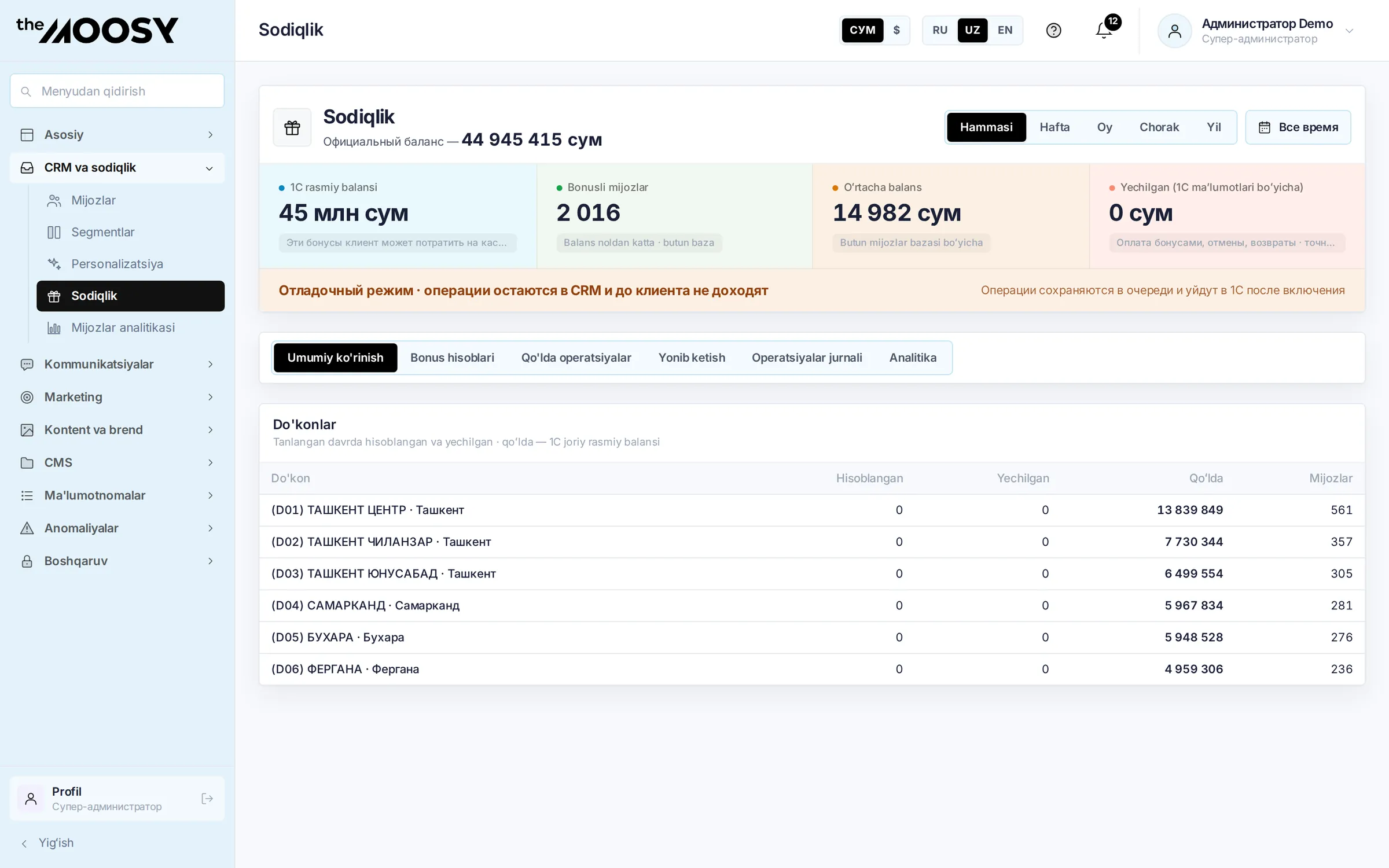
Task: Click the Mijozlar analitikasi chart icon
Action: [x=54, y=328]
